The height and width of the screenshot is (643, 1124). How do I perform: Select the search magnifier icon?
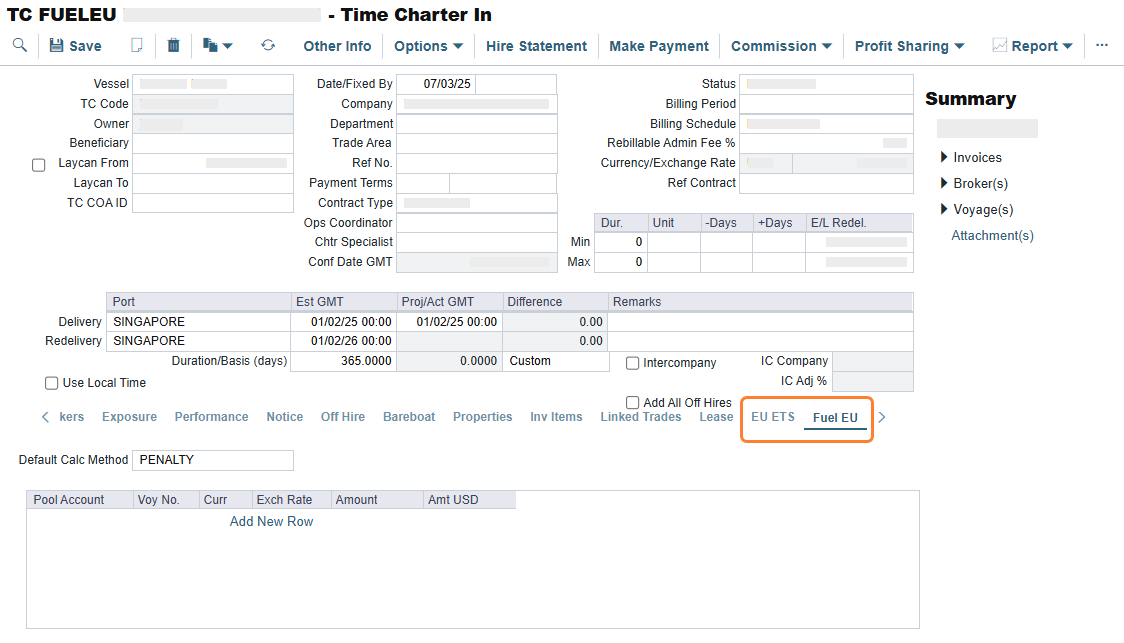point(20,46)
